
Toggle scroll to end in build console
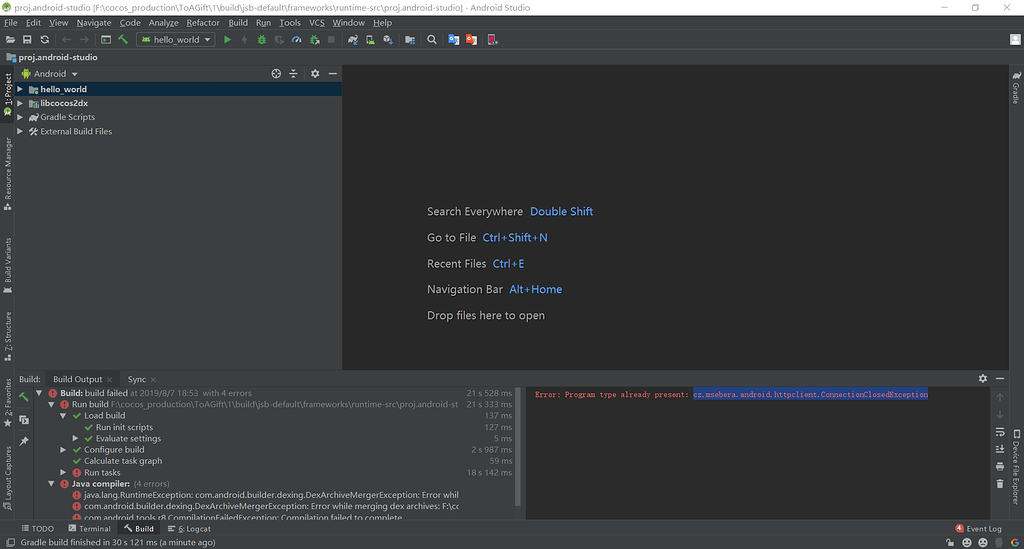(1000, 449)
